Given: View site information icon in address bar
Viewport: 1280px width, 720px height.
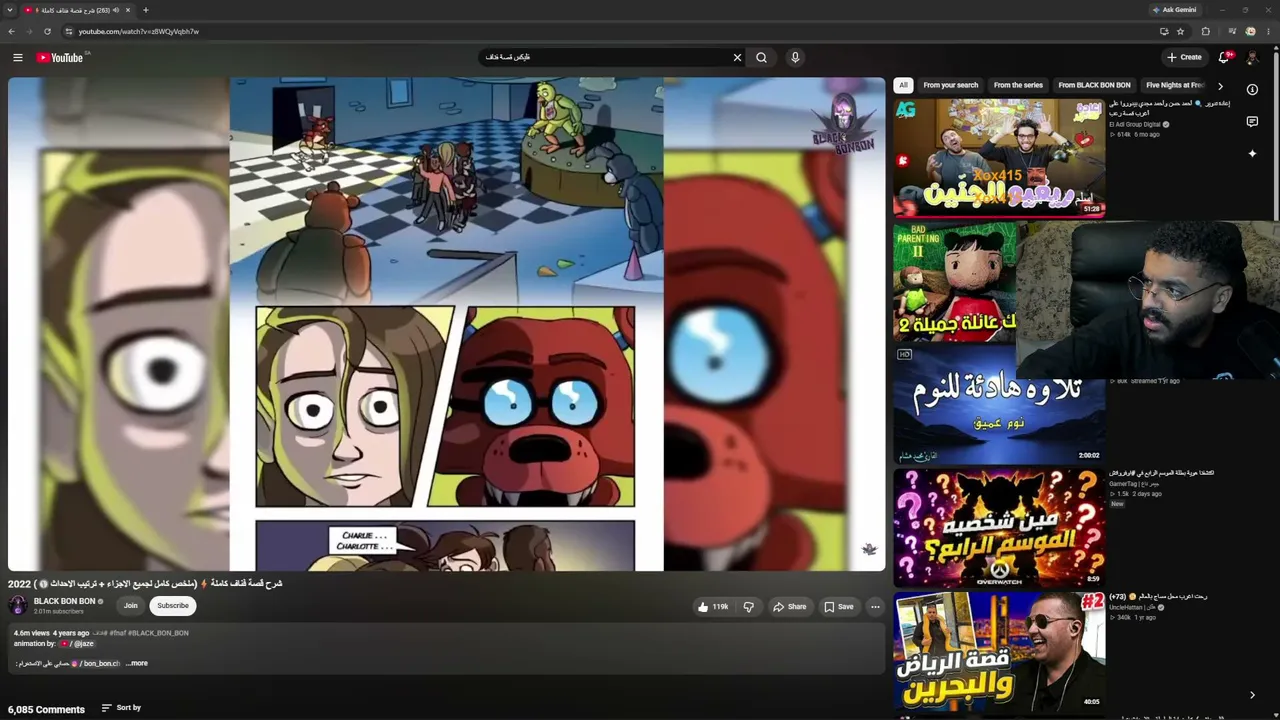Looking at the screenshot, I should [x=68, y=31].
